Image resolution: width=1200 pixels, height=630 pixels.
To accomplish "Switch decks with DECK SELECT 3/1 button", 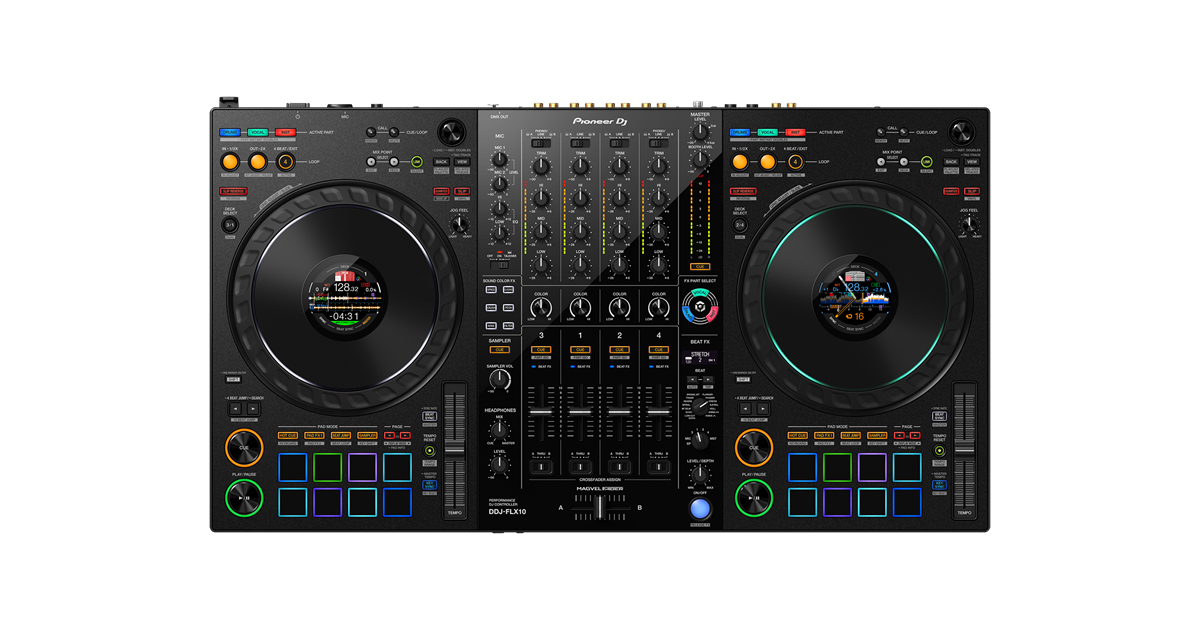I will pos(230,225).
